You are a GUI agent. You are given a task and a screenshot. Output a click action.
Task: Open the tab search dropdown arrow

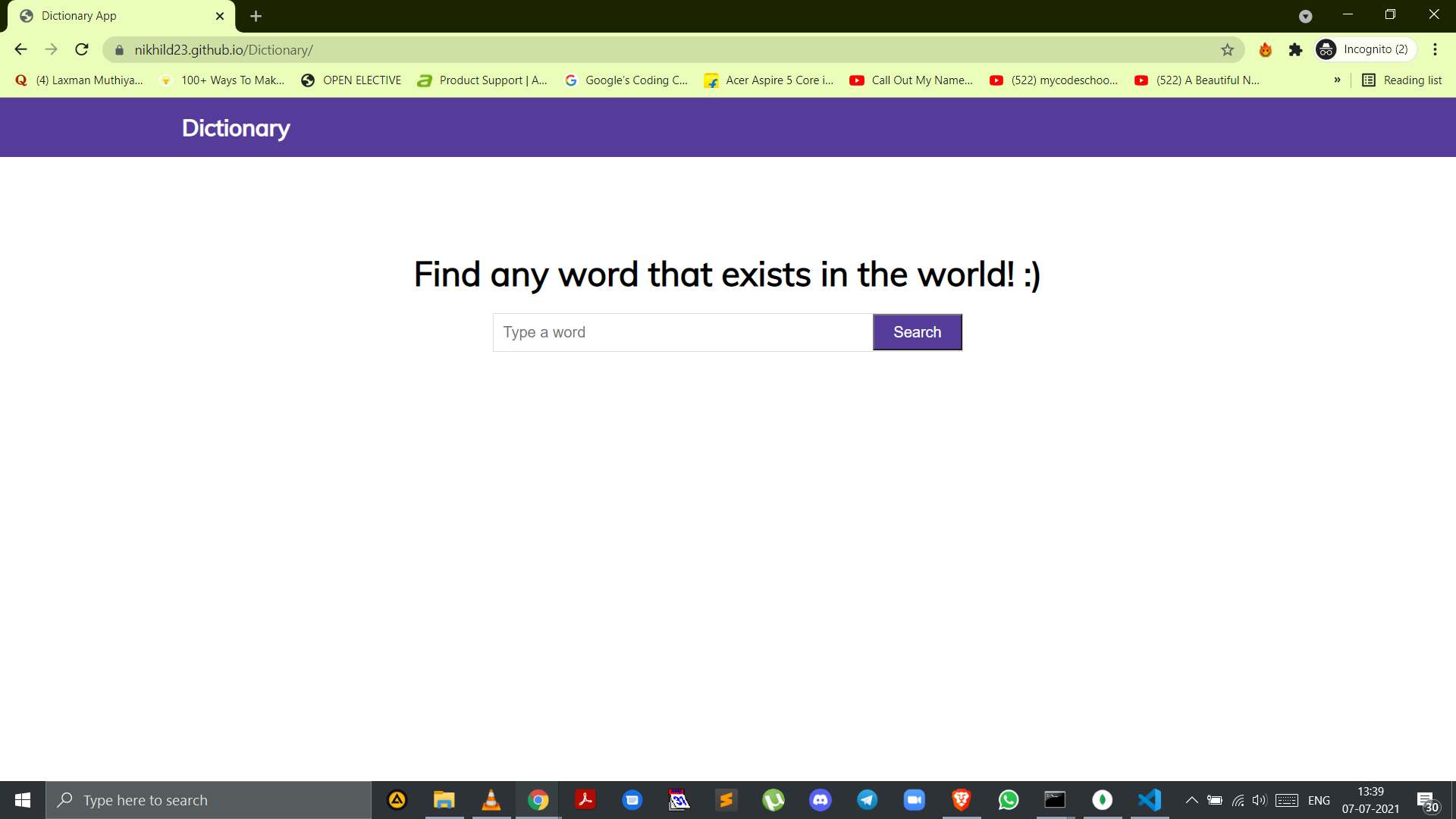[x=1305, y=16]
